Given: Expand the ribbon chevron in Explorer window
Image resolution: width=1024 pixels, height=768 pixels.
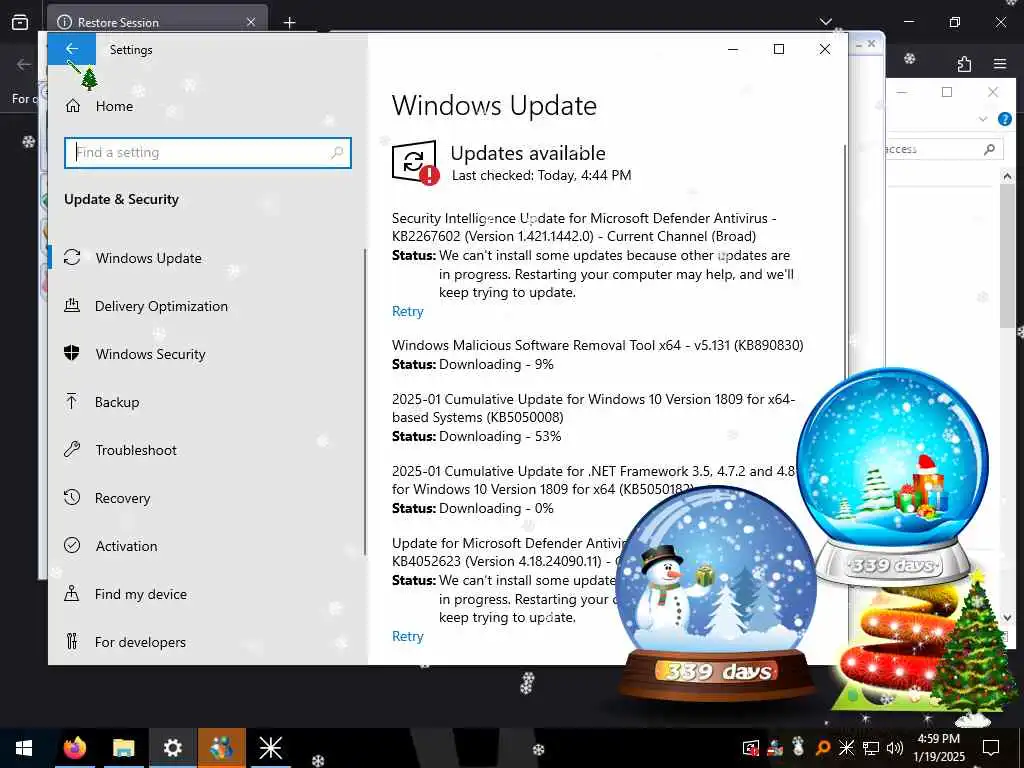Looking at the screenshot, I should [983, 119].
